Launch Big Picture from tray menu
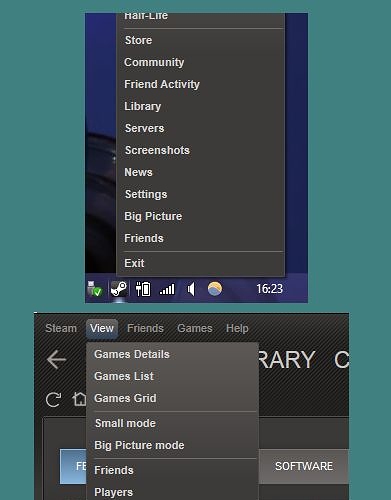 click(x=200, y=216)
